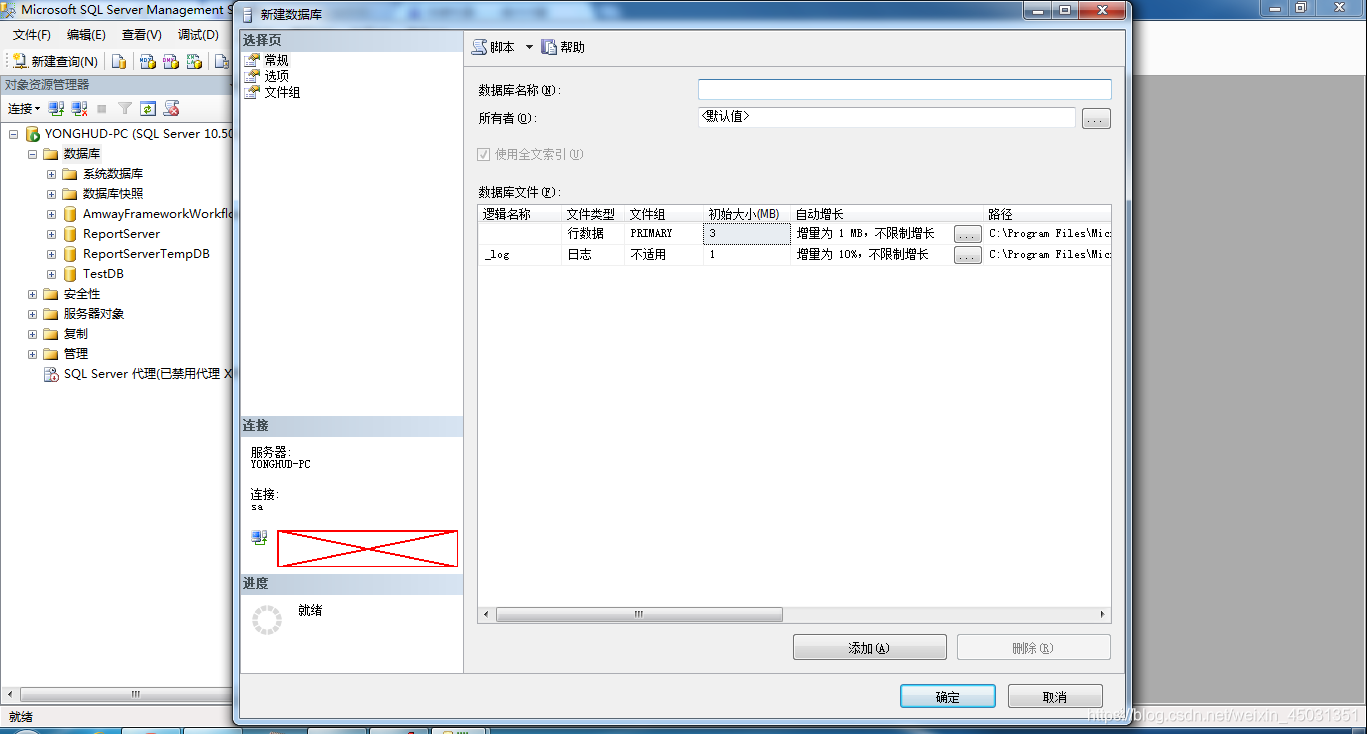The image size is (1367, 734).
Task: Expand the ReportServerTempDB database node
Action: pos(51,254)
